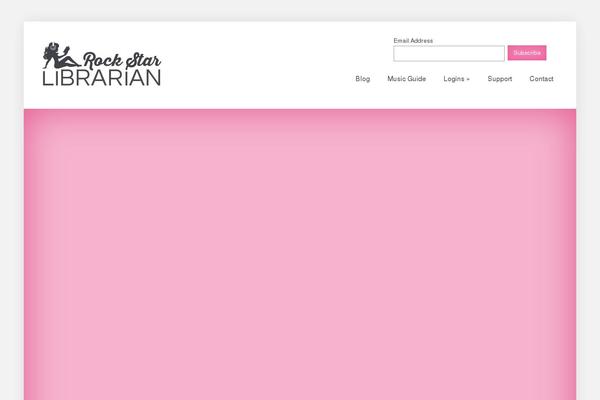Click the pink Subscribe button
This screenshot has height=400, width=600.
[x=527, y=53]
